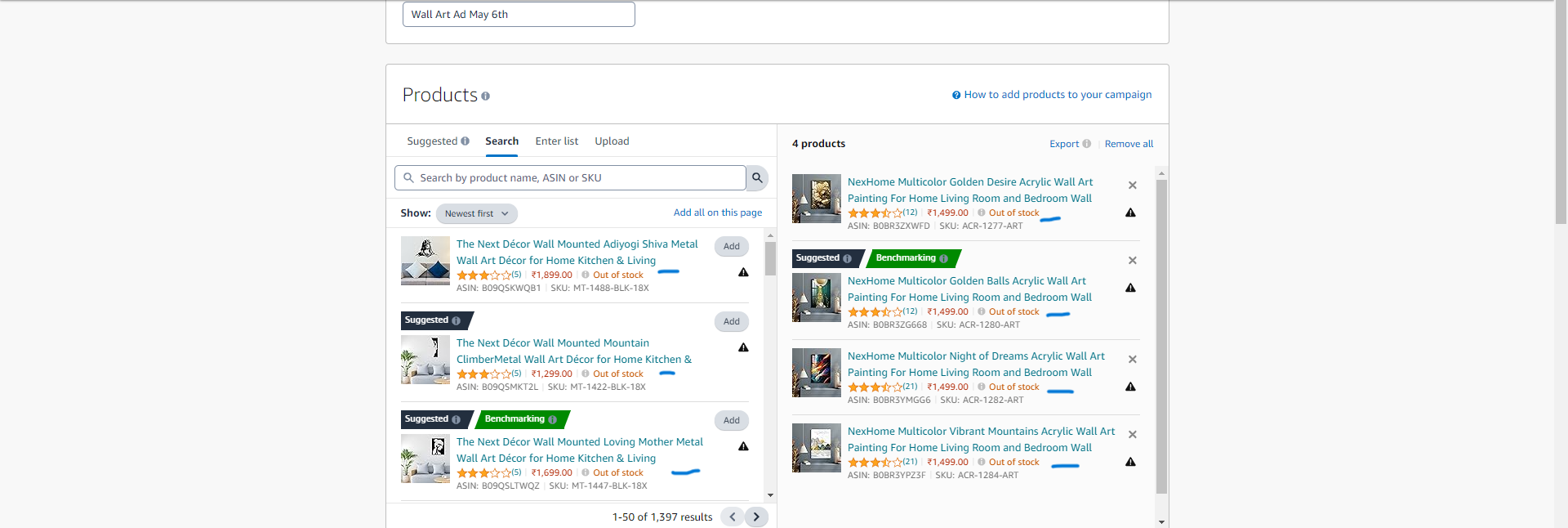Click the 1-50 of 1,397 results text
The height and width of the screenshot is (528, 1568).
pyautogui.click(x=662, y=517)
